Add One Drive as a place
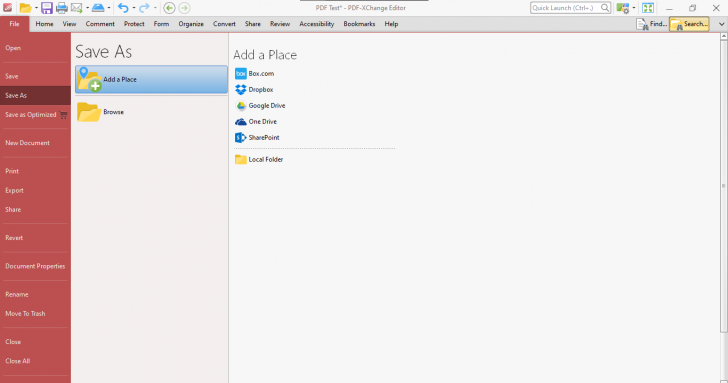Viewport: 728px width, 383px height. click(256, 122)
